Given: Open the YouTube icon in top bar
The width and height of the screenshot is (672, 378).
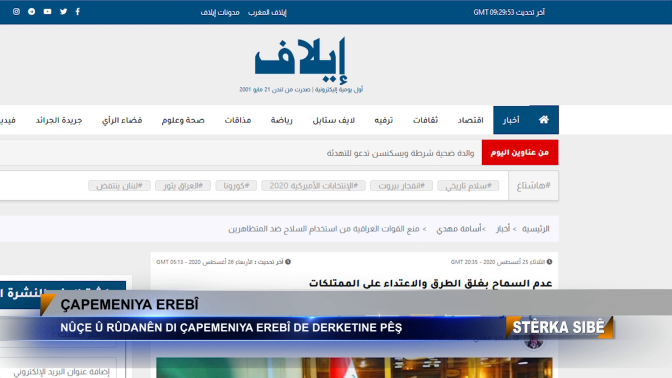Looking at the screenshot, I should (48, 12).
